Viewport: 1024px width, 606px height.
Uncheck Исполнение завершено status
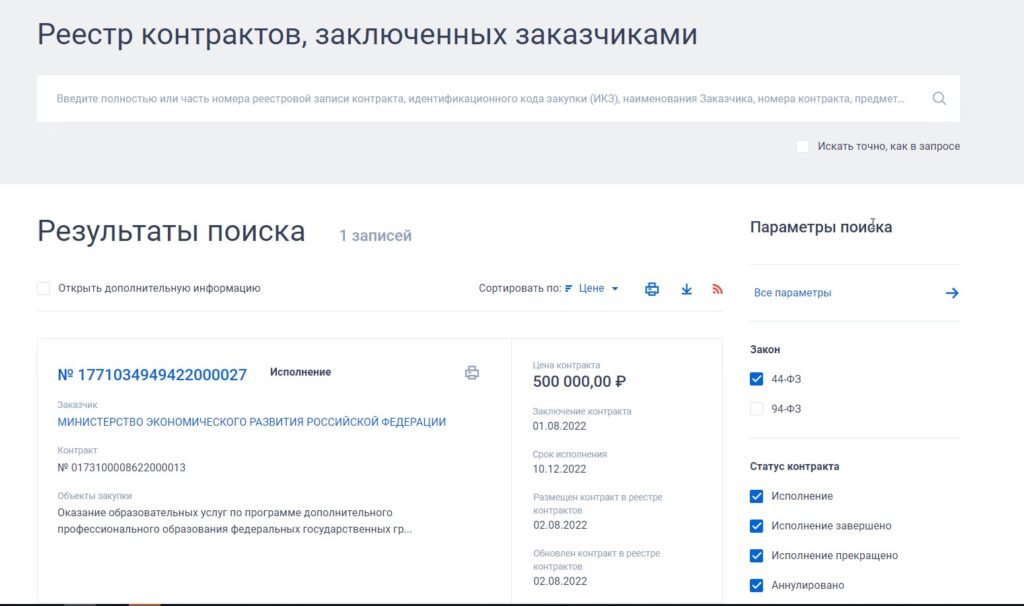756,526
